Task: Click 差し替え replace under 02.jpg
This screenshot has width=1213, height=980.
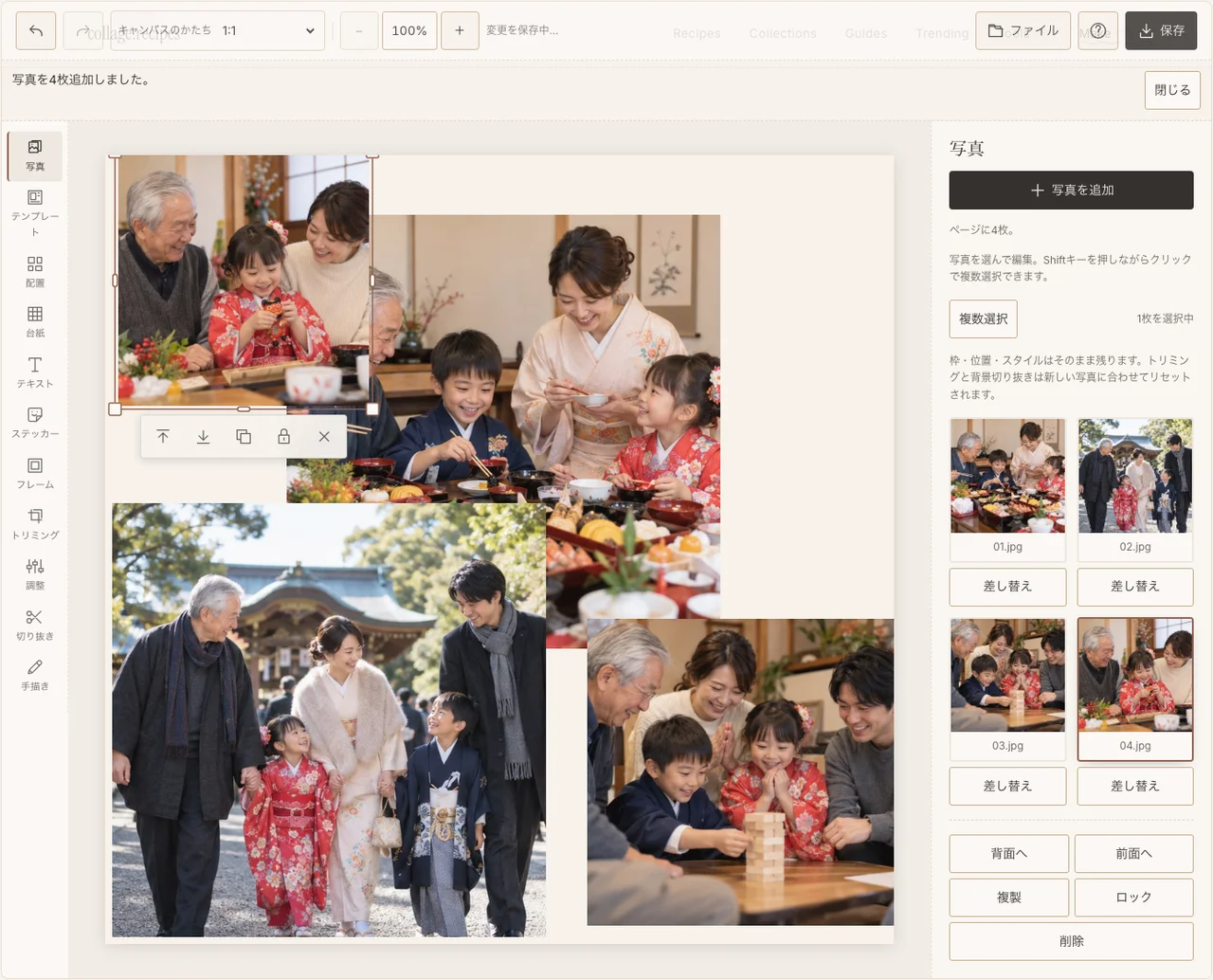Action: point(1135,587)
